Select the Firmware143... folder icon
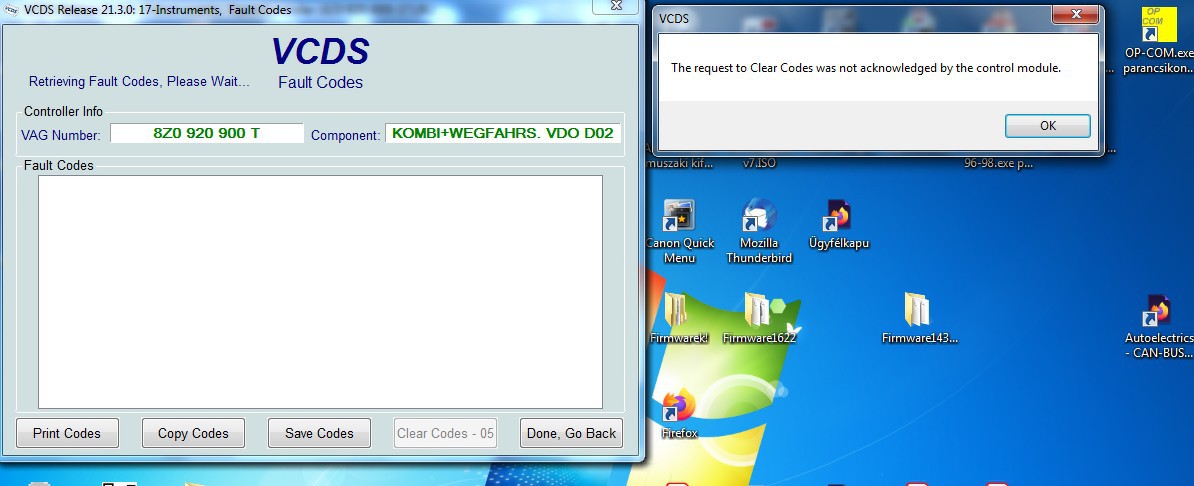Screen dimensions: 1194x486 [919, 318]
